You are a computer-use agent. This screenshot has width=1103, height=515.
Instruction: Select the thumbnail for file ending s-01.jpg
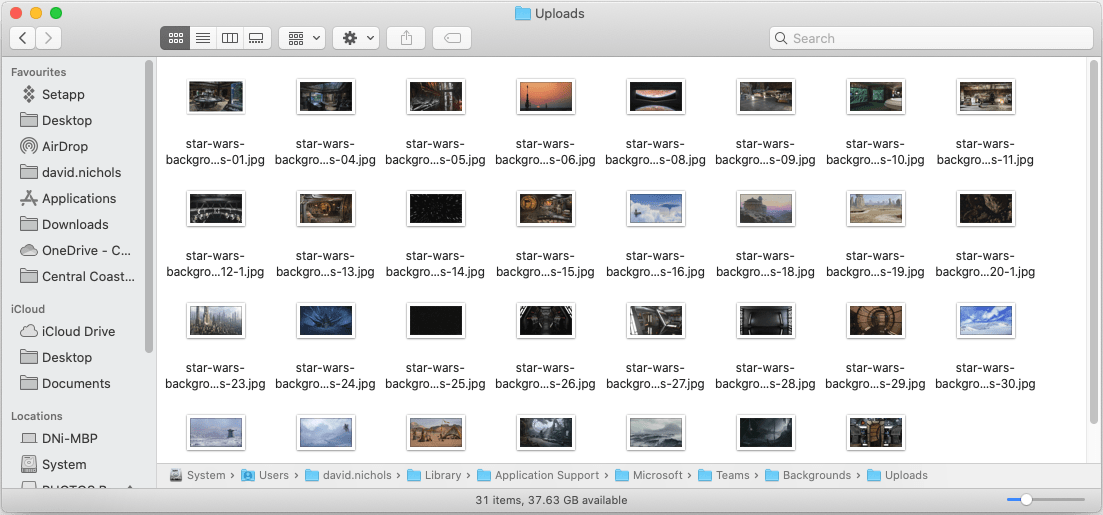coord(216,96)
